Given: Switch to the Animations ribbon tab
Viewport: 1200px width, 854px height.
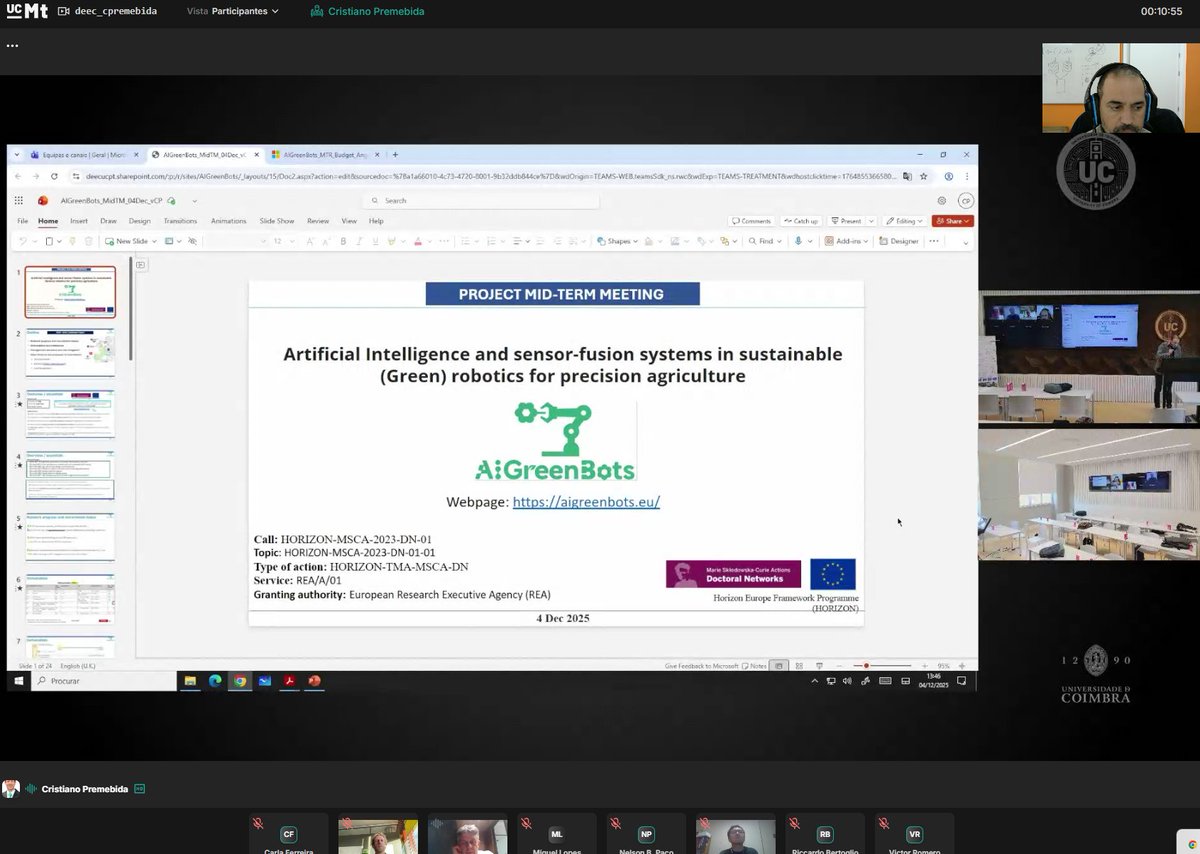Looking at the screenshot, I should [x=228, y=221].
